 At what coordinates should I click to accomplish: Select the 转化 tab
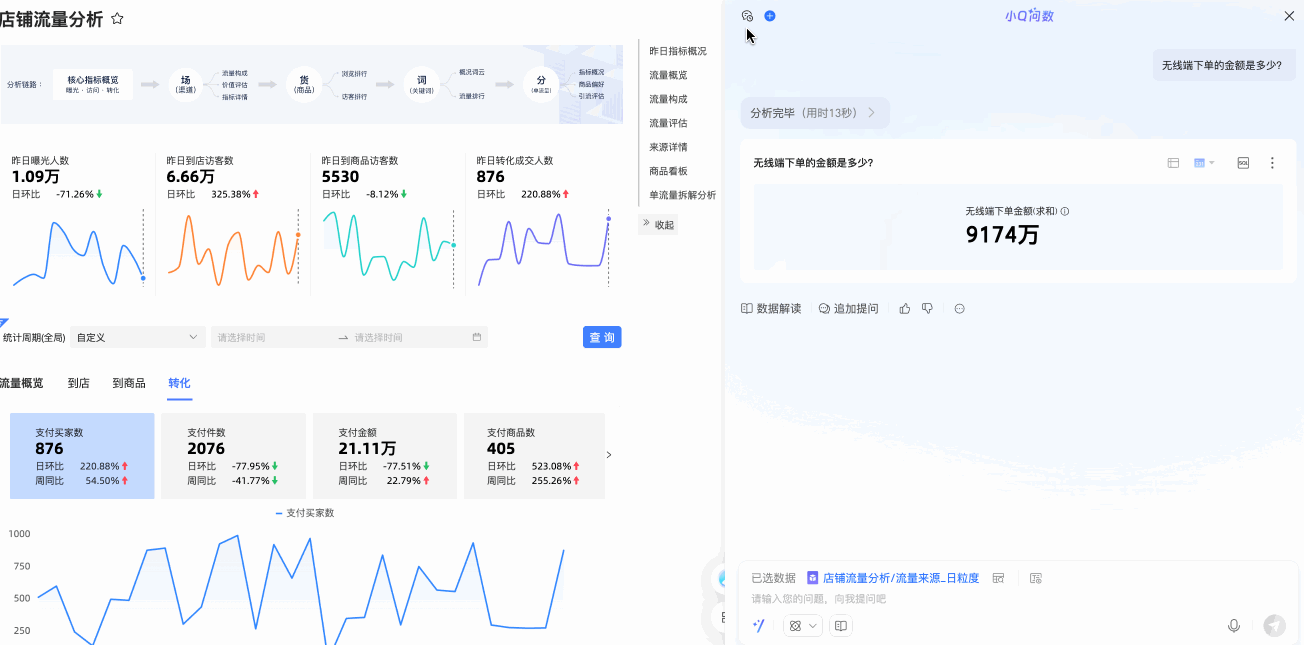(179, 383)
